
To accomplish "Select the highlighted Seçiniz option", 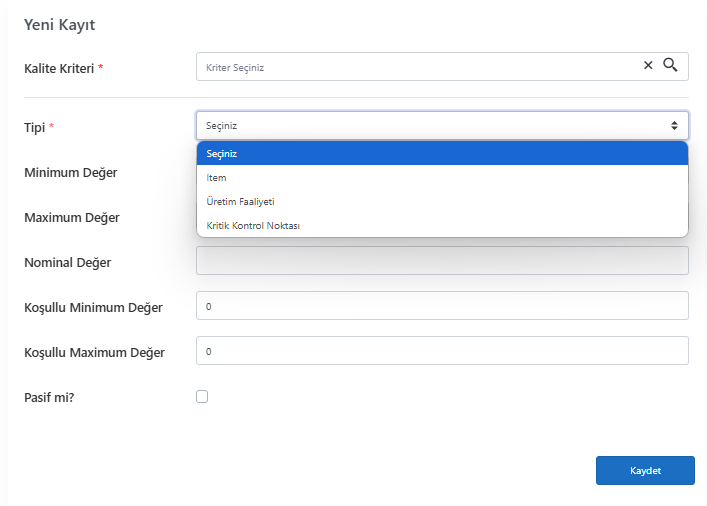I will coord(442,154).
